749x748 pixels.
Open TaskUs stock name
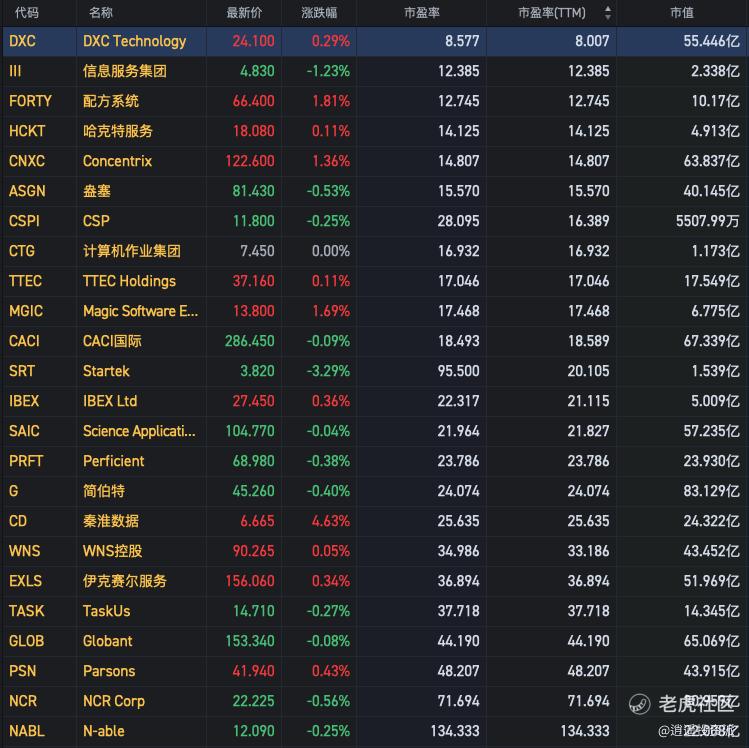[x=107, y=611]
